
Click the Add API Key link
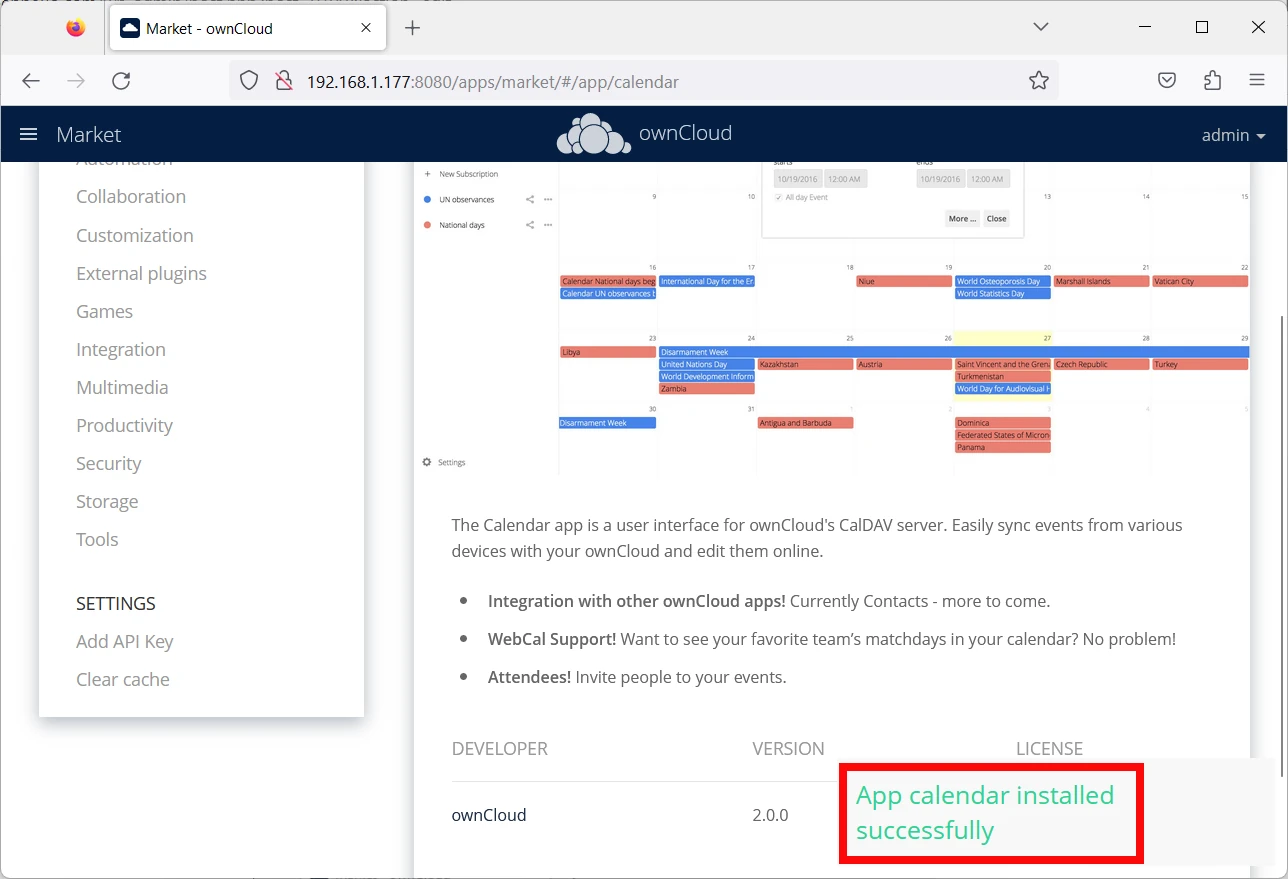tap(124, 642)
